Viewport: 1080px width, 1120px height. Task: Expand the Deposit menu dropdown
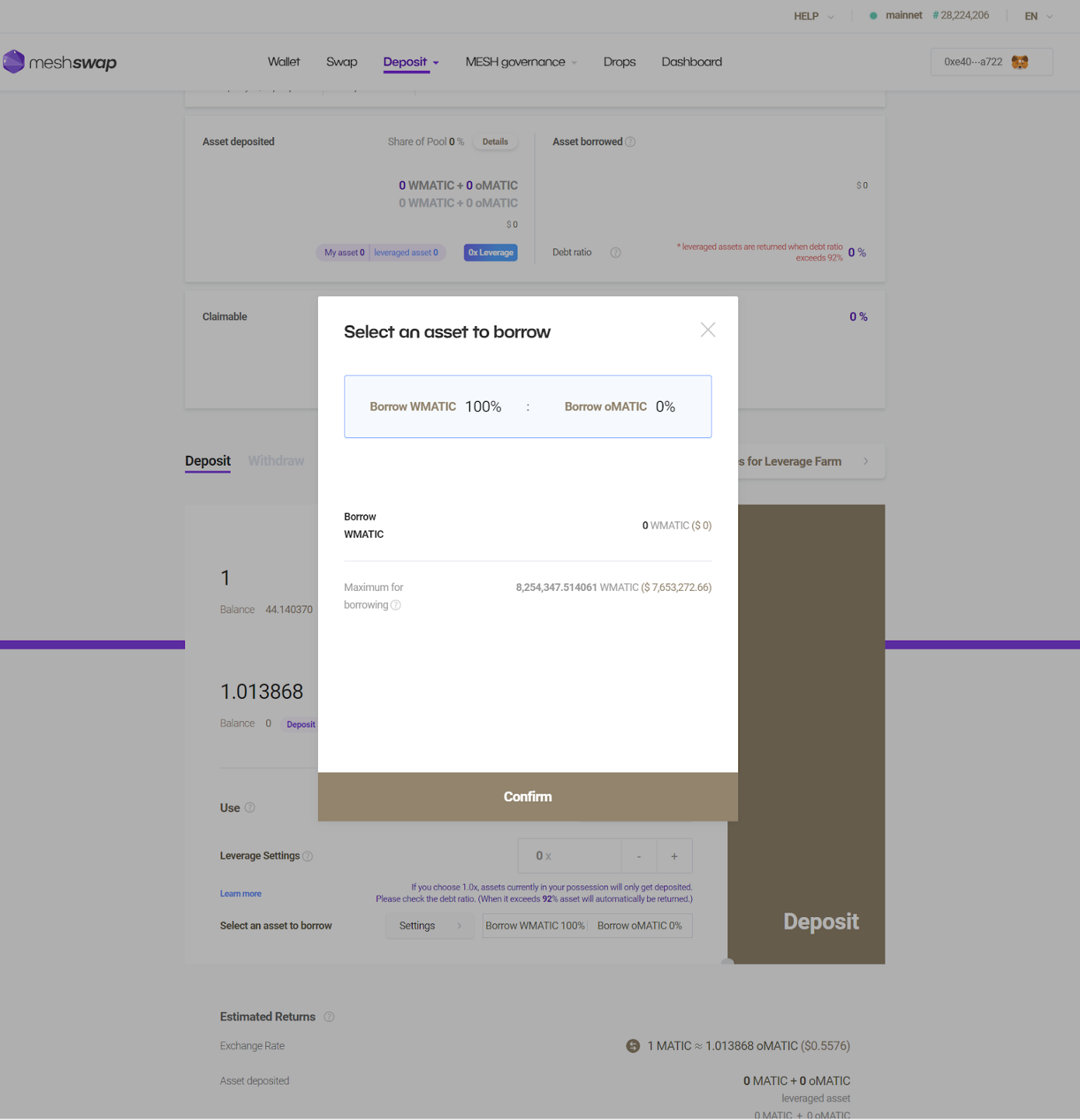coord(410,62)
